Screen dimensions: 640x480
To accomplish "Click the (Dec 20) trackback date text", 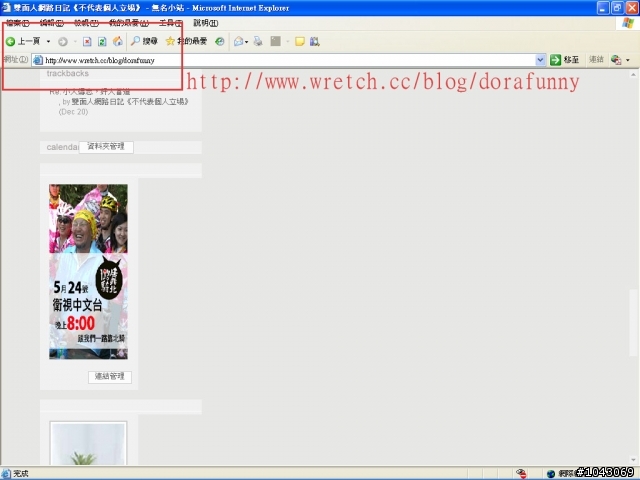I will [73, 112].
